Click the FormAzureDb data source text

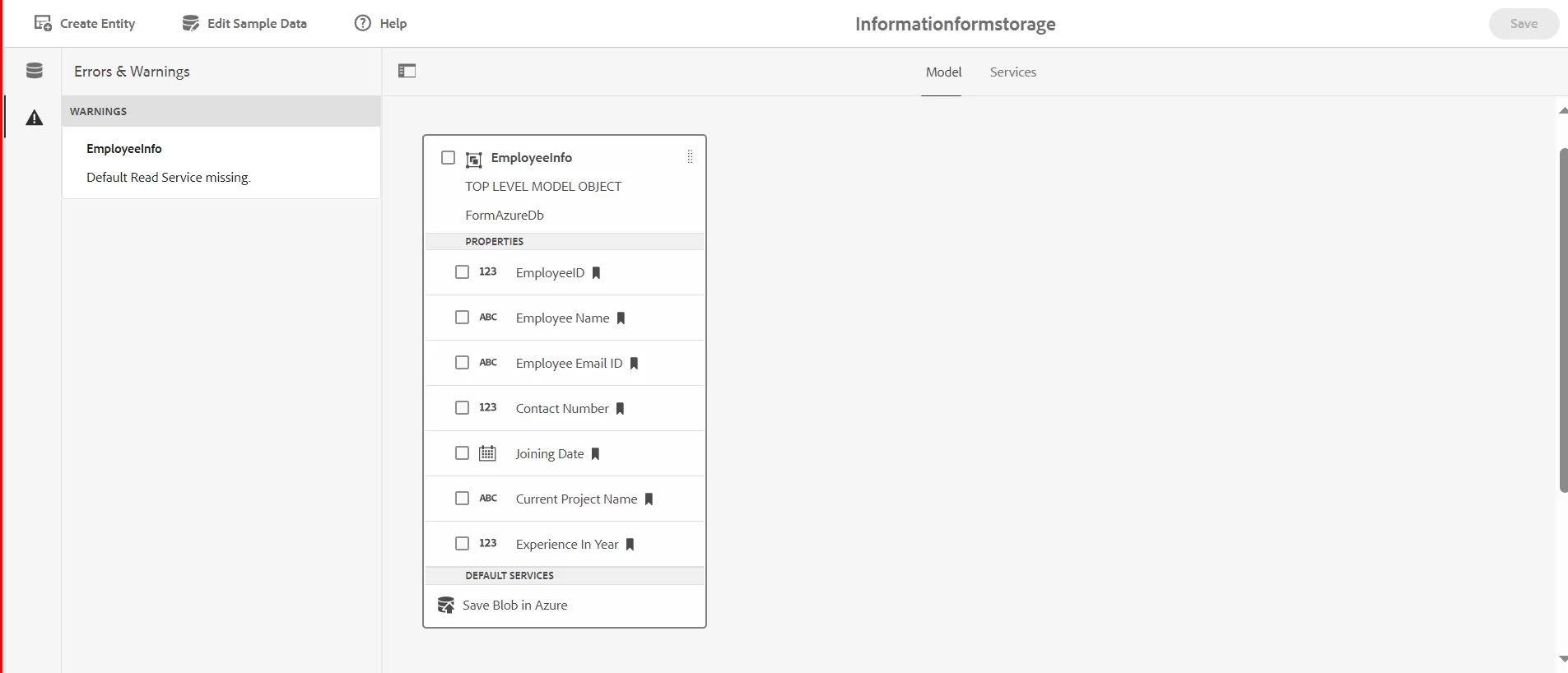[x=505, y=215]
